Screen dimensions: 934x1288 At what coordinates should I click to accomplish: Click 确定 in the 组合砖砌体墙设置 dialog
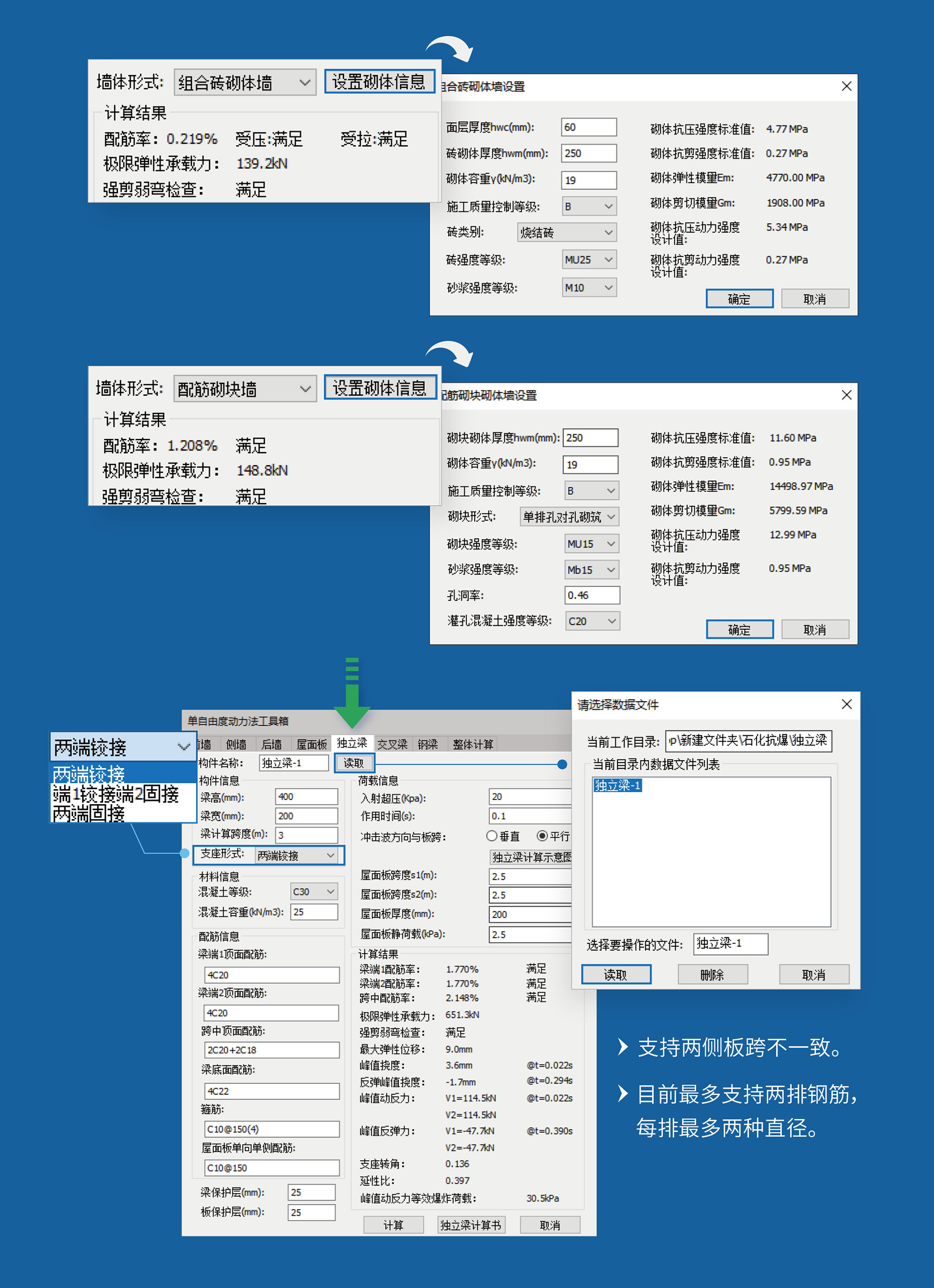click(x=739, y=299)
